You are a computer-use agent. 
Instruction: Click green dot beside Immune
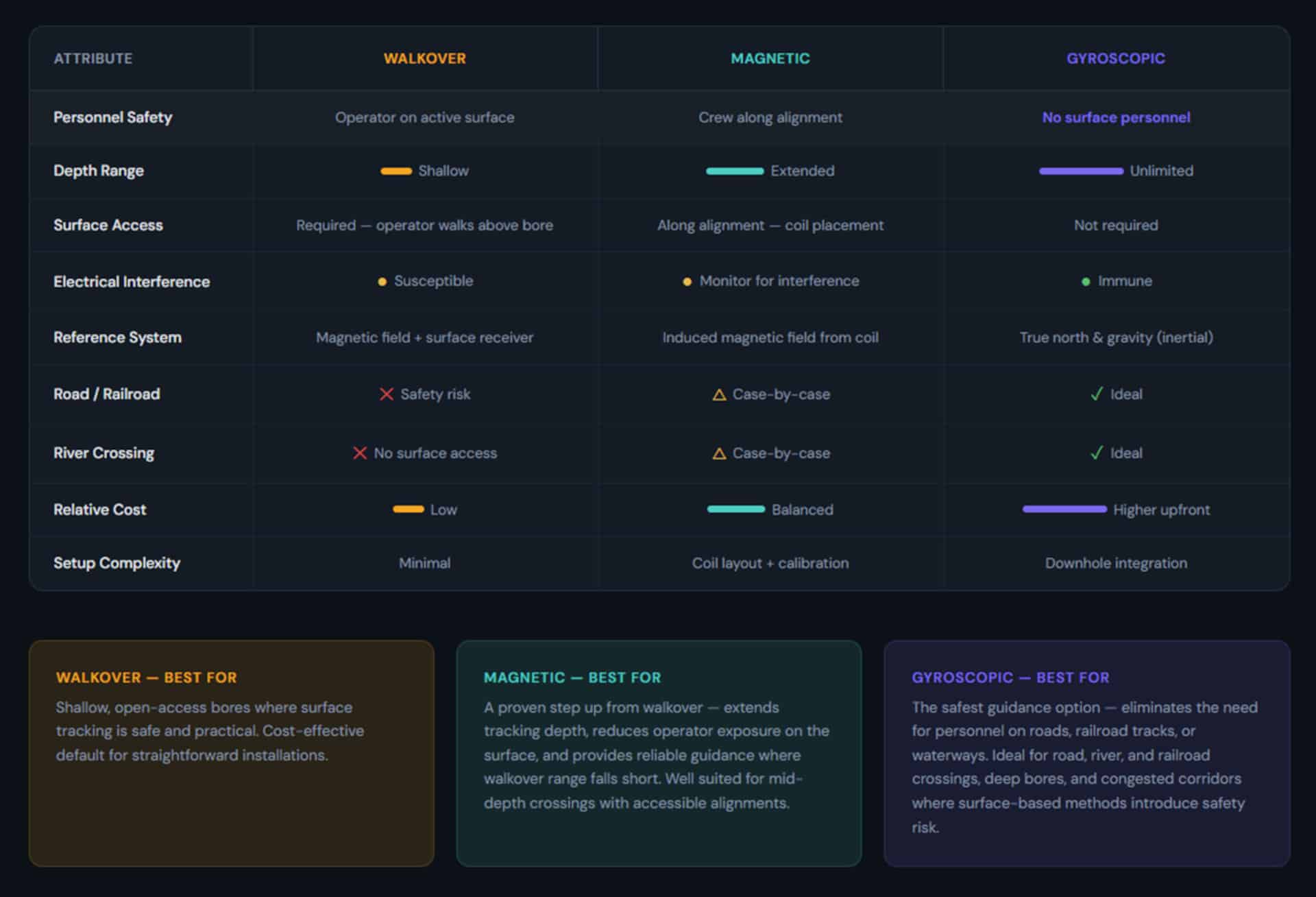1086,282
